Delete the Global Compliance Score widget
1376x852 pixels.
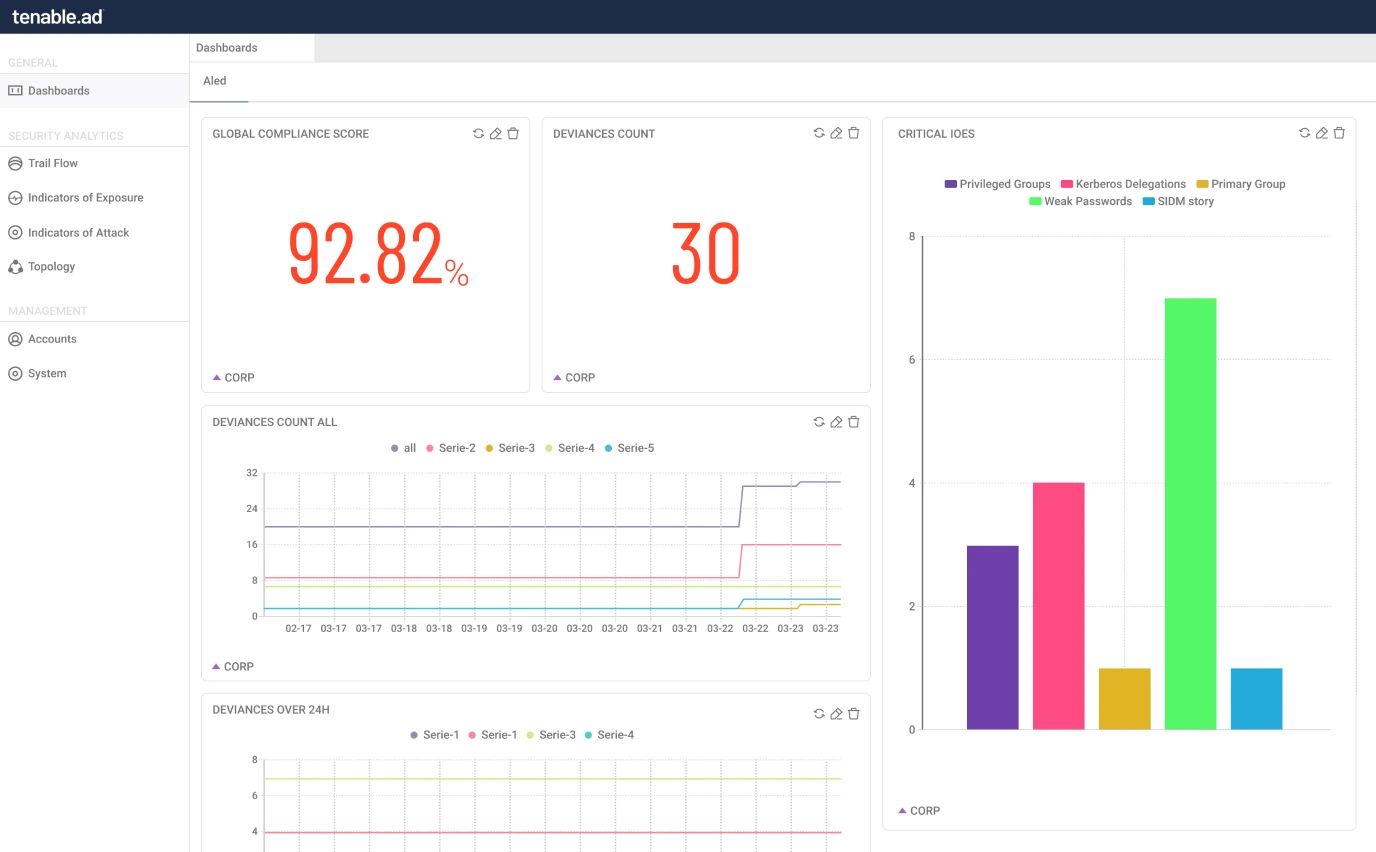(x=513, y=133)
